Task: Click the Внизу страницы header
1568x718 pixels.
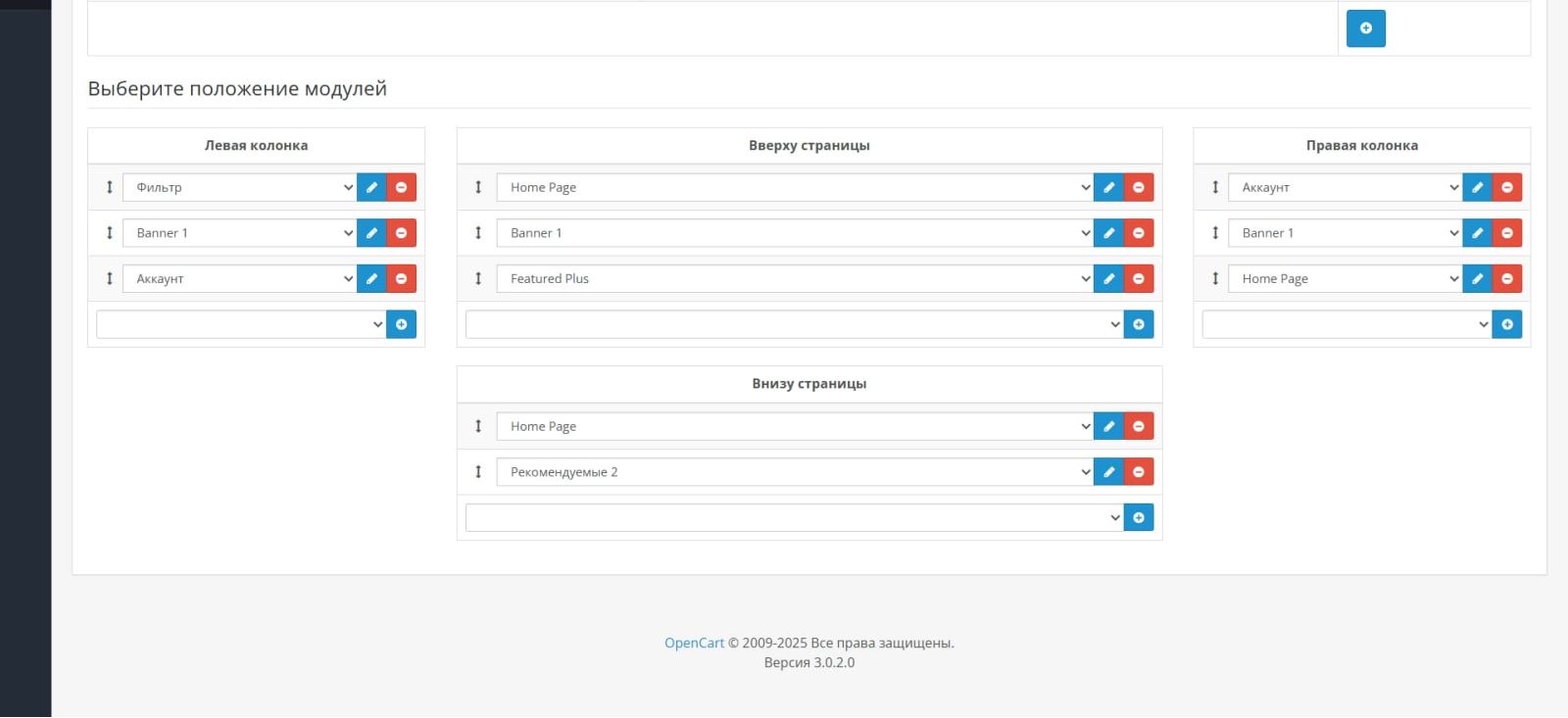Action: point(809,384)
